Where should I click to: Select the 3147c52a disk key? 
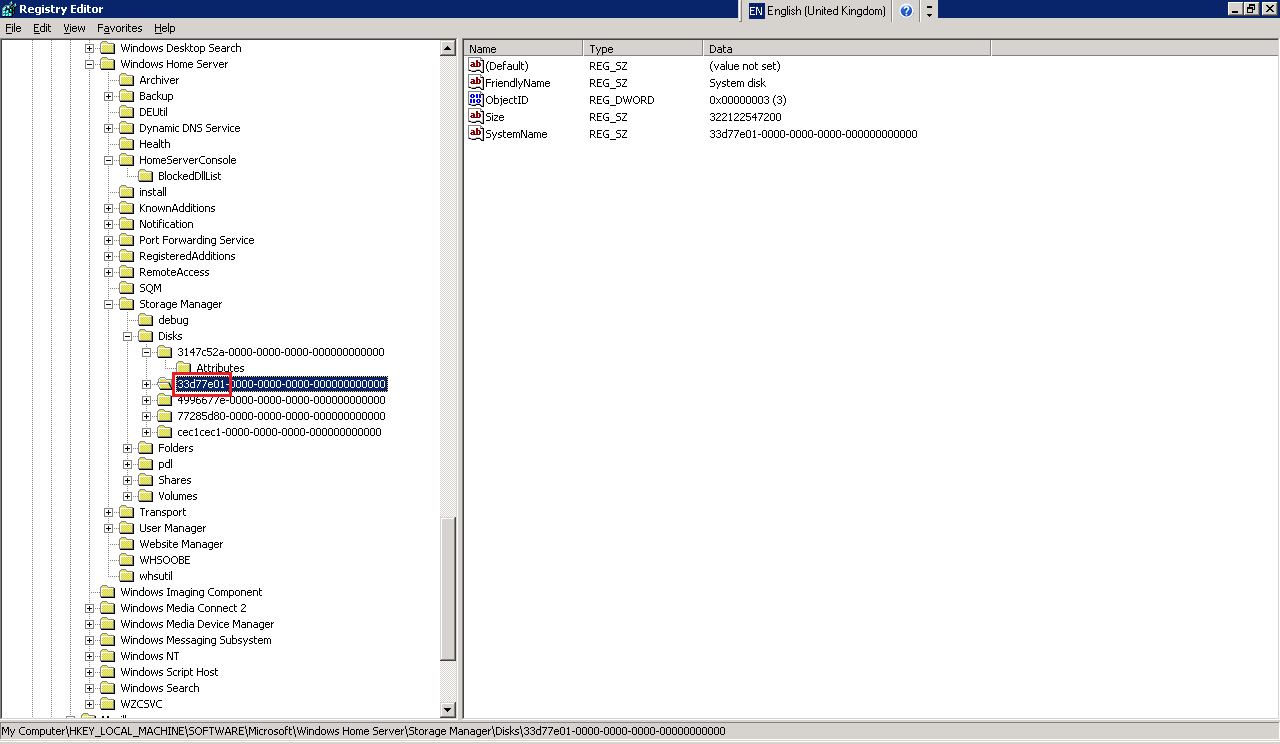(280, 352)
